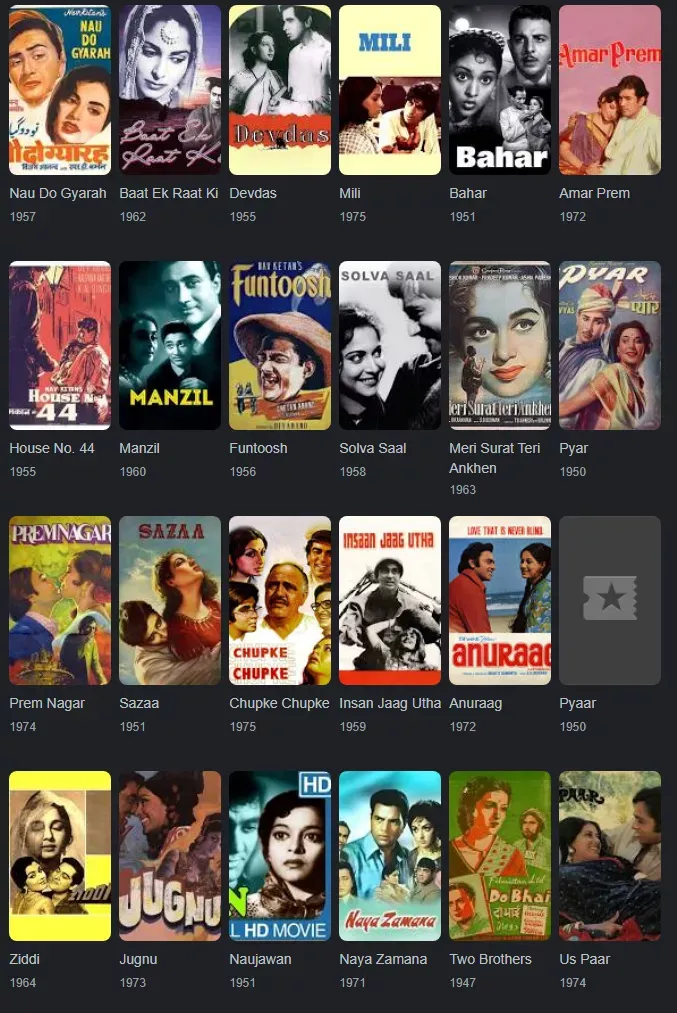Viewport: 677px width, 1013px height.
Task: Select the Manzil movie poster
Action: [x=170, y=345]
